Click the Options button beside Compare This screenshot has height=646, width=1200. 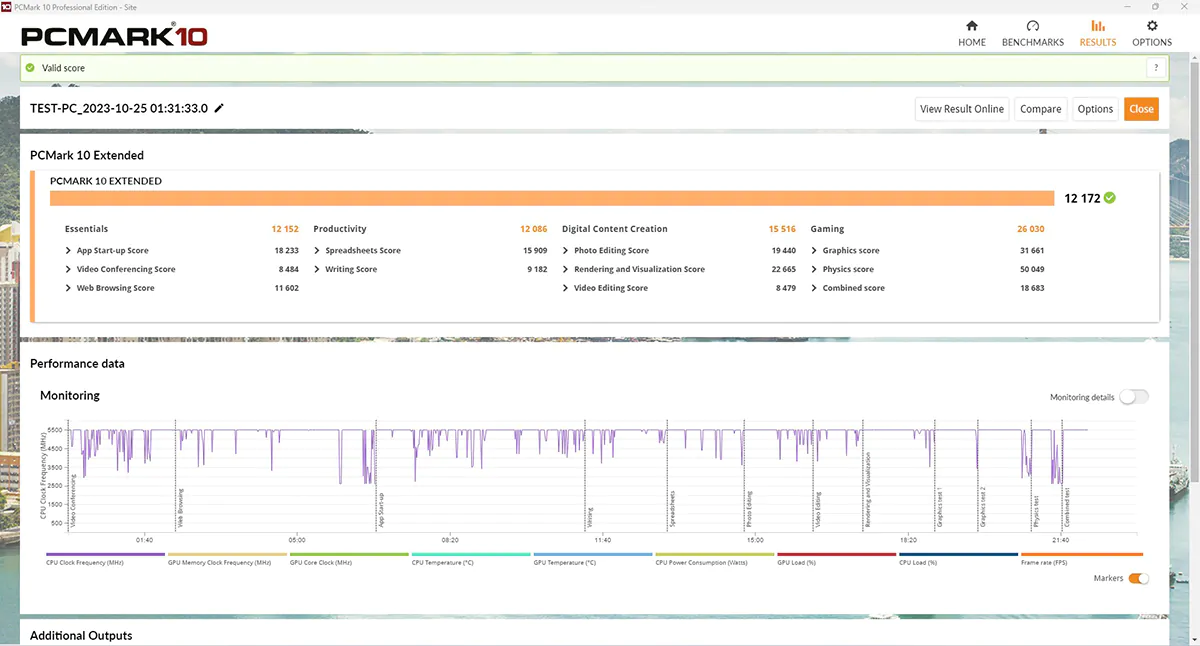[x=1095, y=109]
